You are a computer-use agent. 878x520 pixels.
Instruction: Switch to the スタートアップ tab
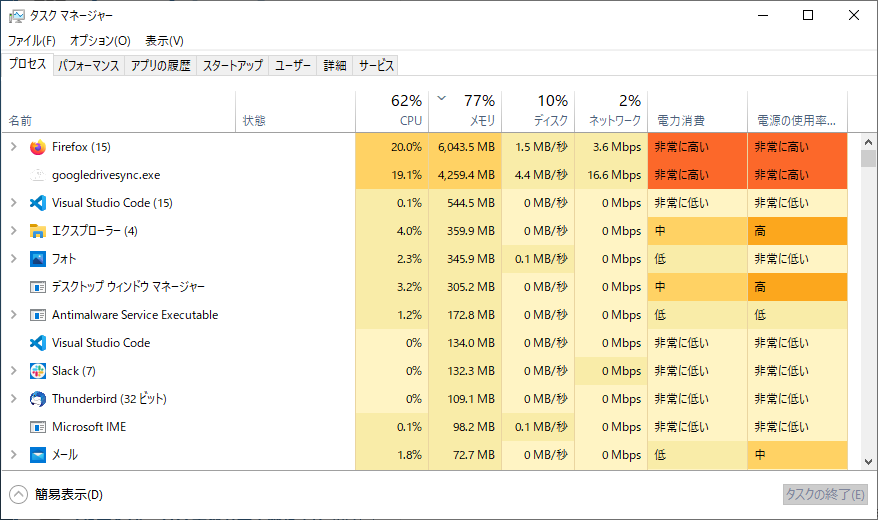point(232,65)
